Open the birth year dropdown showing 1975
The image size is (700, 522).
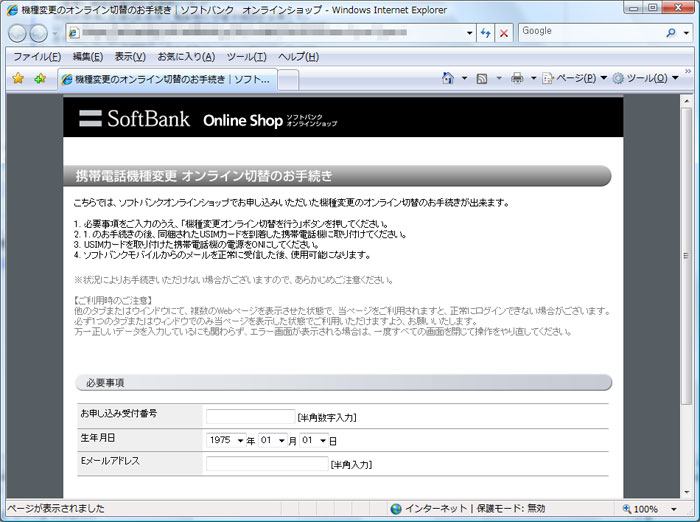(x=226, y=440)
